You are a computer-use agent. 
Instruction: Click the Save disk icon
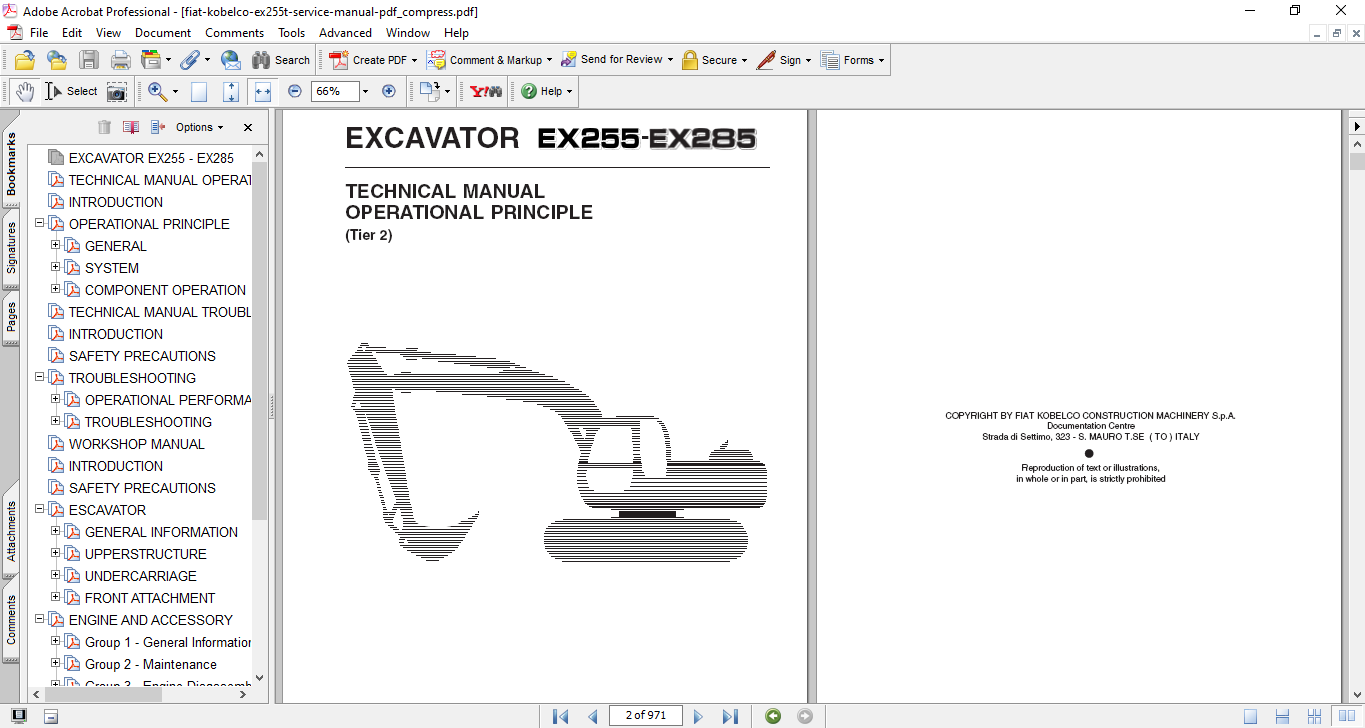[89, 60]
